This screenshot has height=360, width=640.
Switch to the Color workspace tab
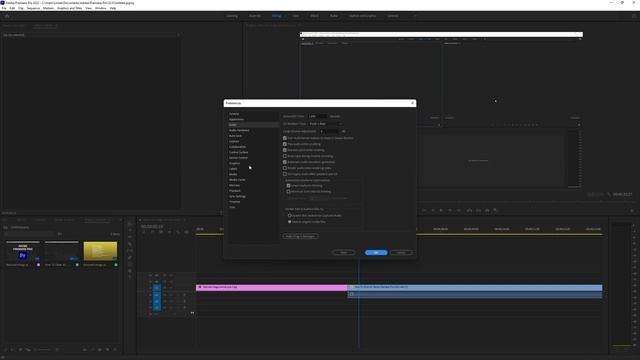tap(296, 16)
